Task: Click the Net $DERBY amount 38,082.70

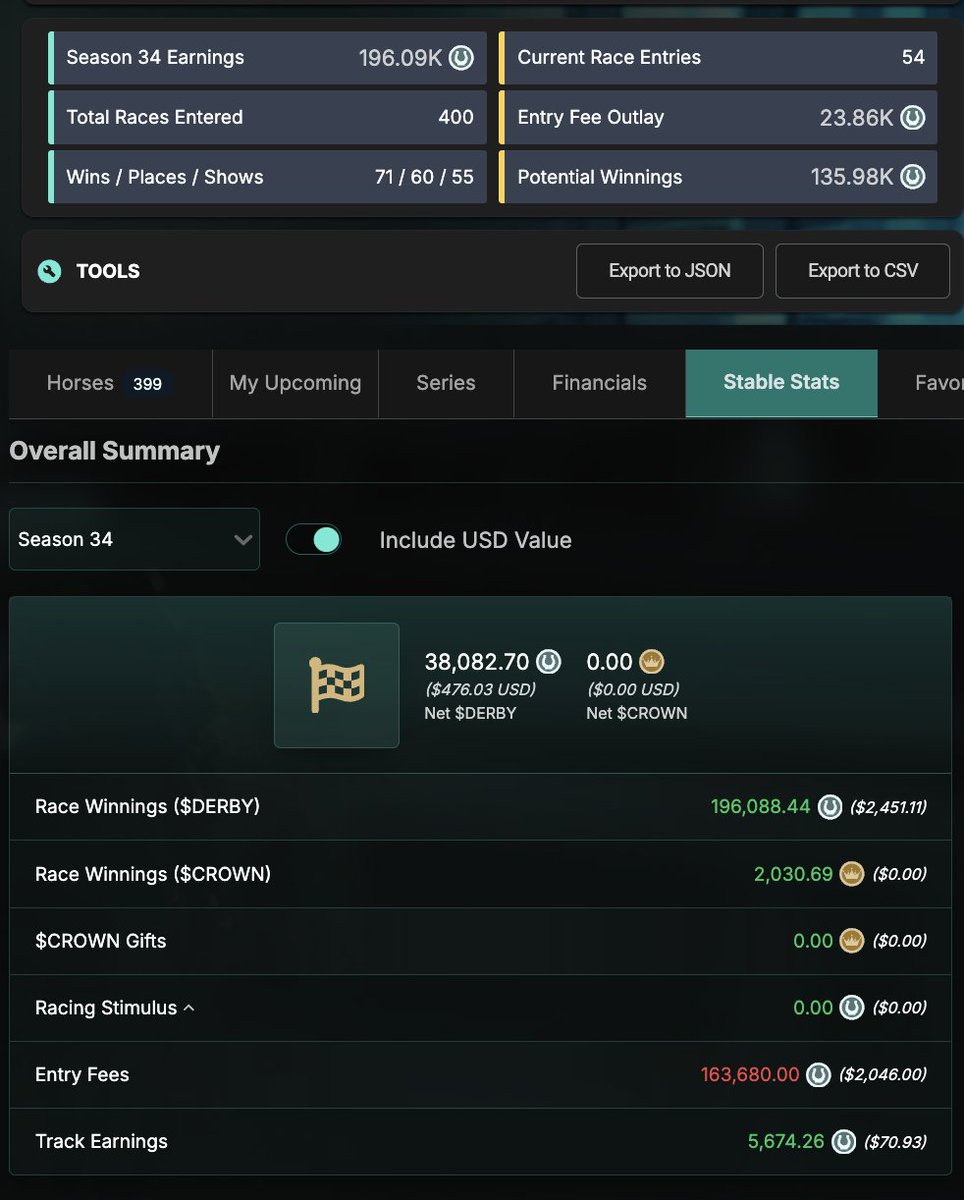Action: pyautogui.click(x=477, y=661)
